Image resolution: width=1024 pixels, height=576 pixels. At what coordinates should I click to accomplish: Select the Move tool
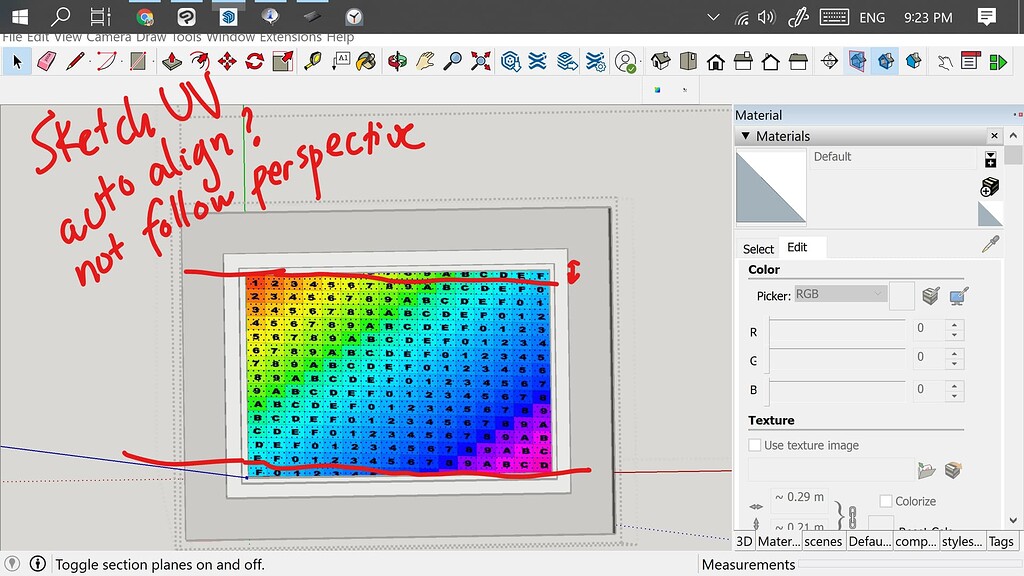click(227, 60)
